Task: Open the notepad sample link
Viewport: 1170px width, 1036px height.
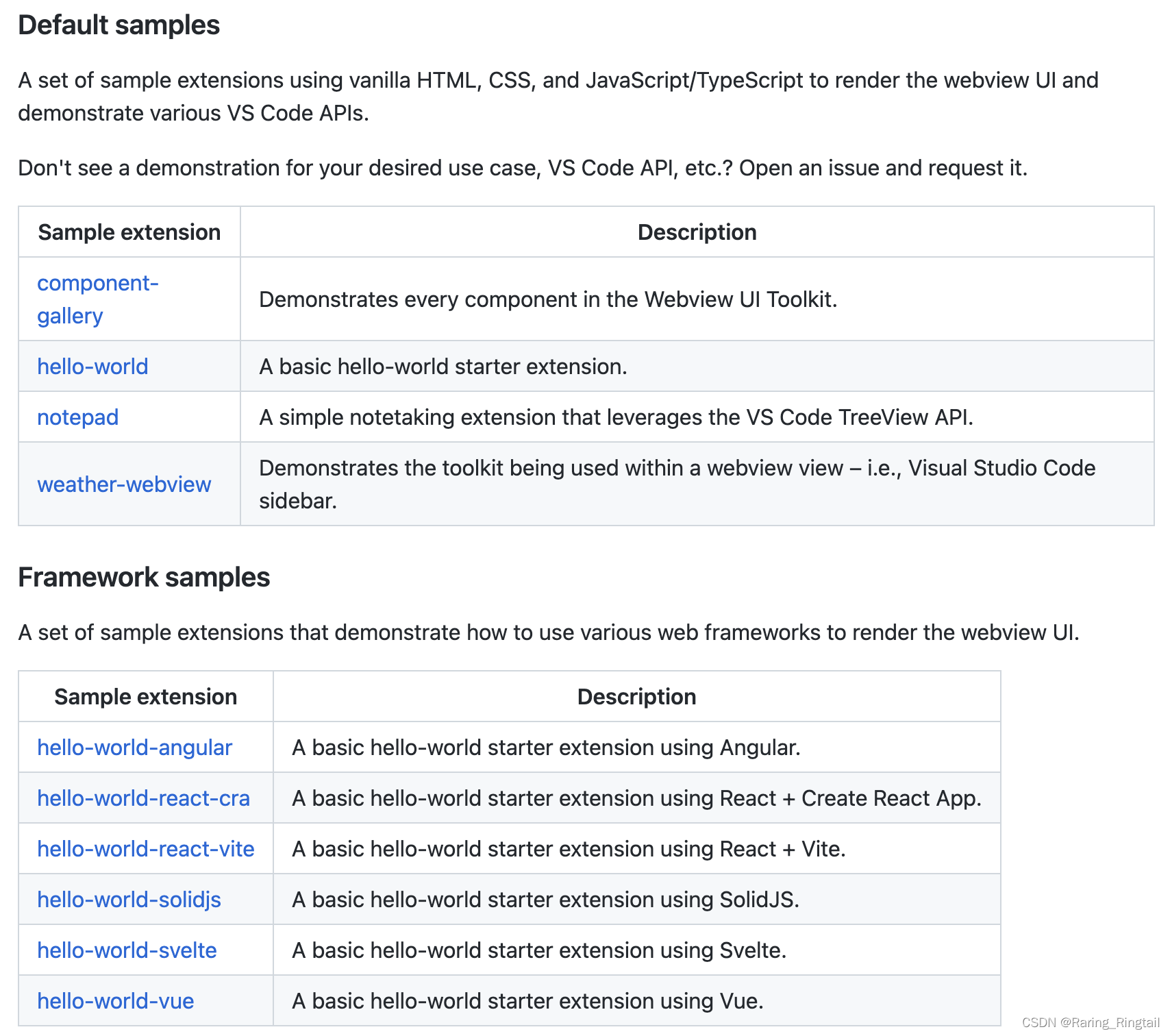Action: tap(77, 417)
